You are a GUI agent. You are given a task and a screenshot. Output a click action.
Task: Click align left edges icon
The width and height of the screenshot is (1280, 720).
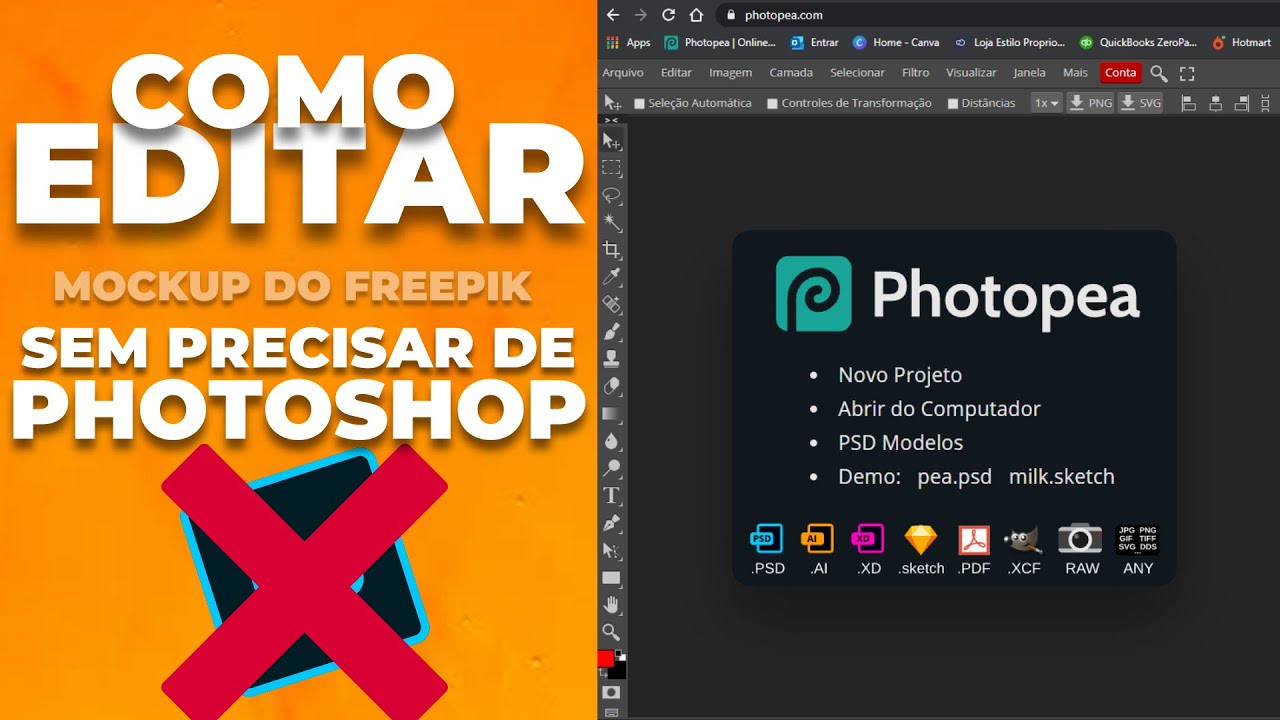point(1189,103)
